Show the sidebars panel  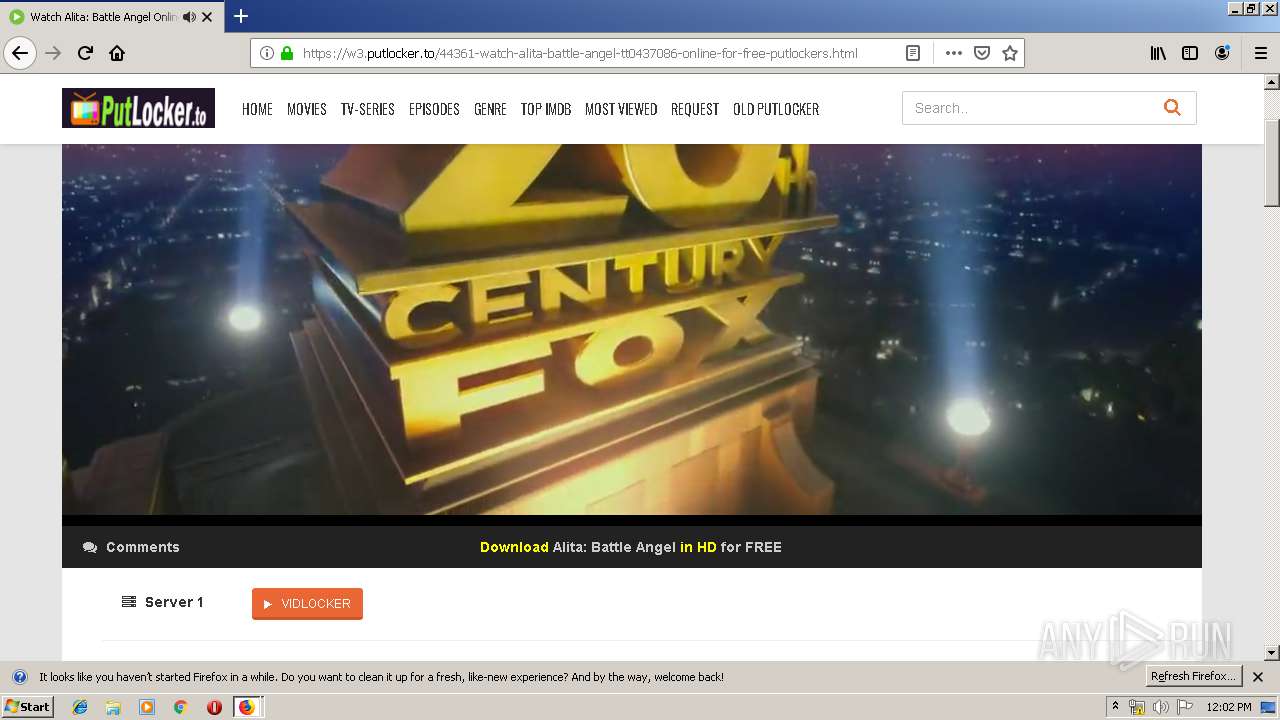point(1190,53)
